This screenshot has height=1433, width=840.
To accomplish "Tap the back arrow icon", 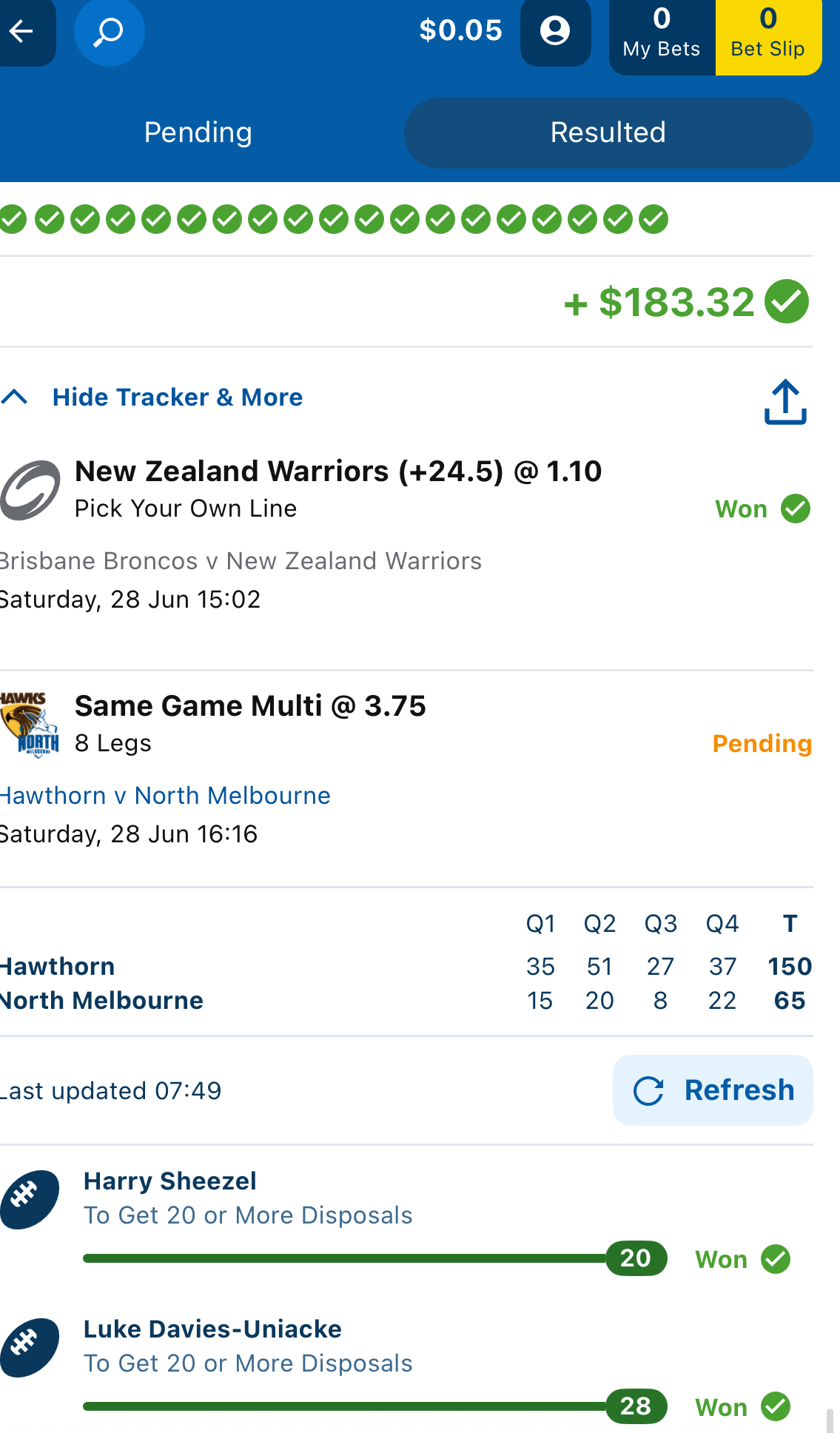I will 22,31.
